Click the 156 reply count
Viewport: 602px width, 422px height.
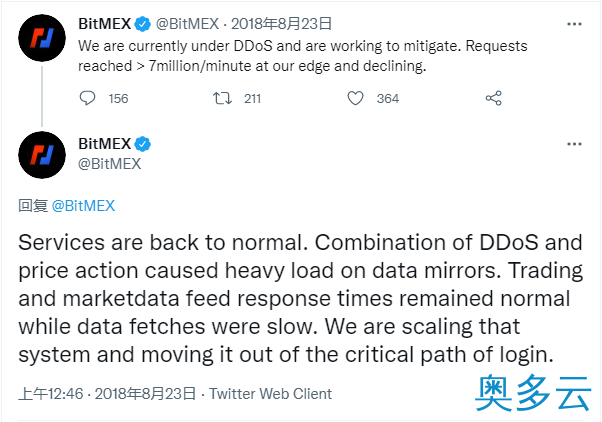tap(118, 99)
